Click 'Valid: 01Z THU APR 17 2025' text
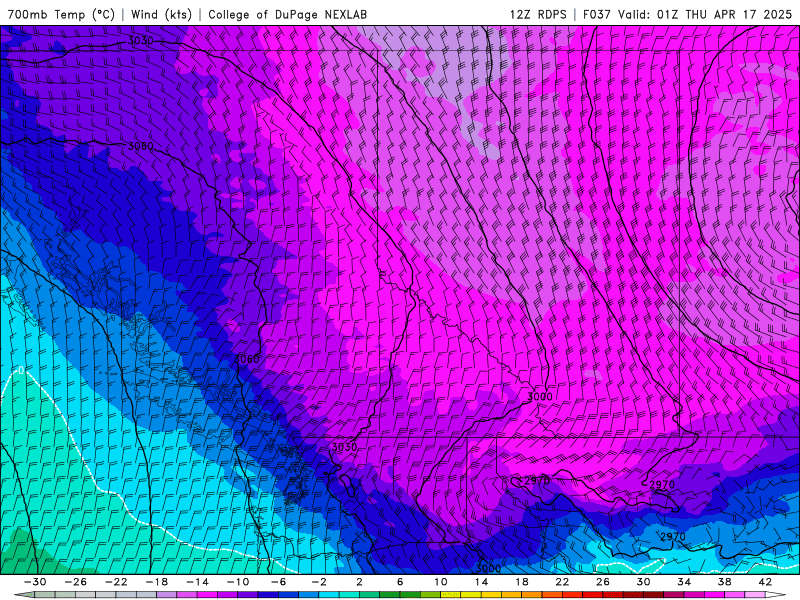Image resolution: width=800 pixels, height=600 pixels. point(705,14)
